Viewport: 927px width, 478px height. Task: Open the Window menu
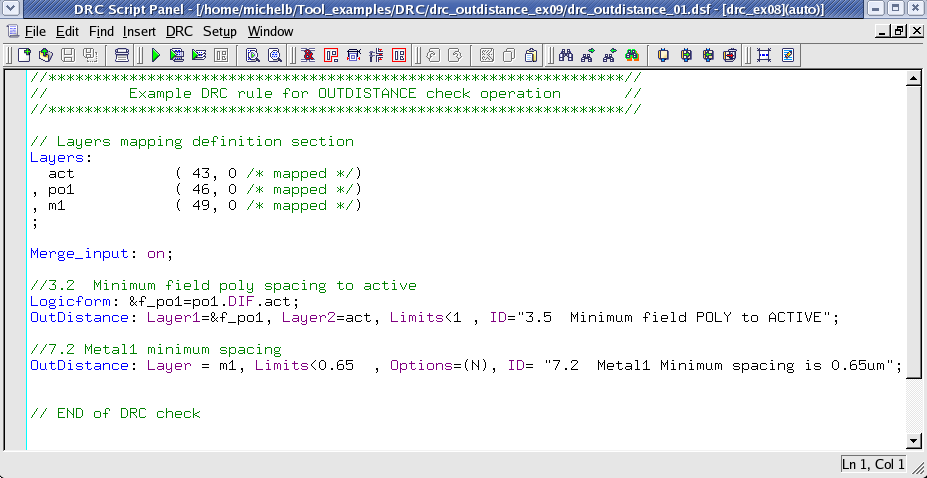click(270, 31)
